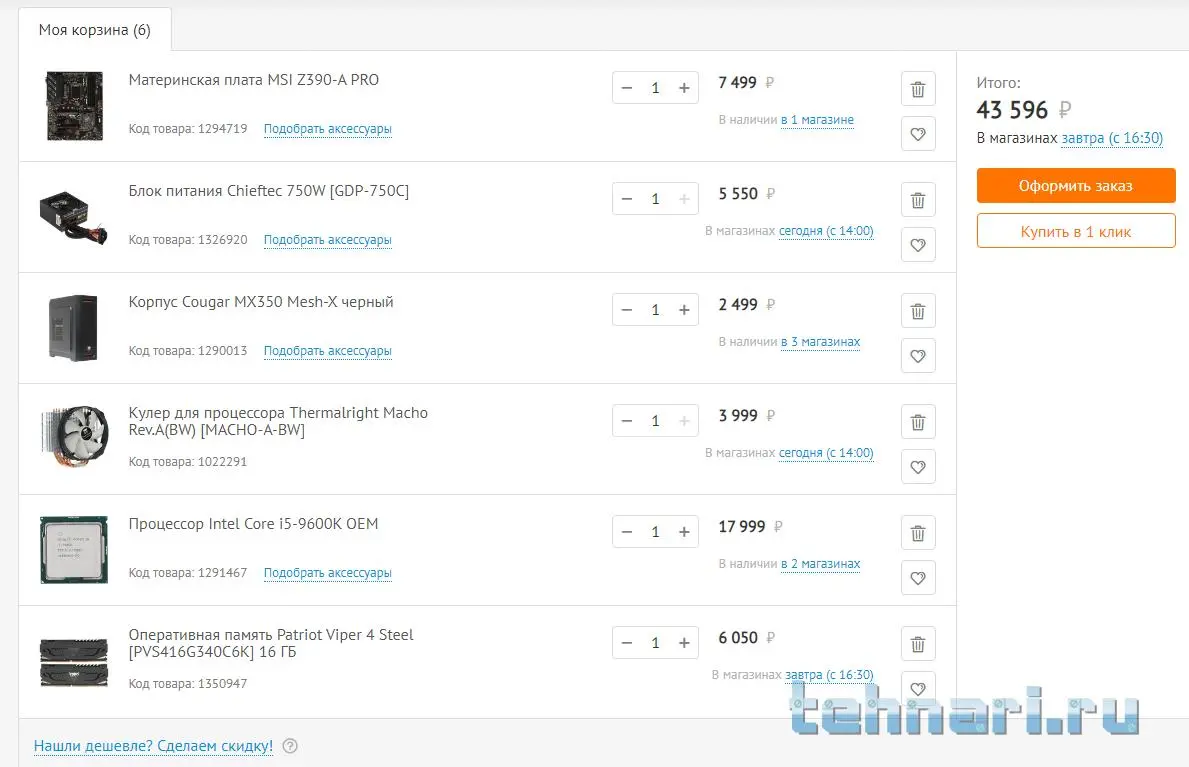Open the Моя корзина (6) tab
This screenshot has height=767, width=1189.
click(x=95, y=30)
